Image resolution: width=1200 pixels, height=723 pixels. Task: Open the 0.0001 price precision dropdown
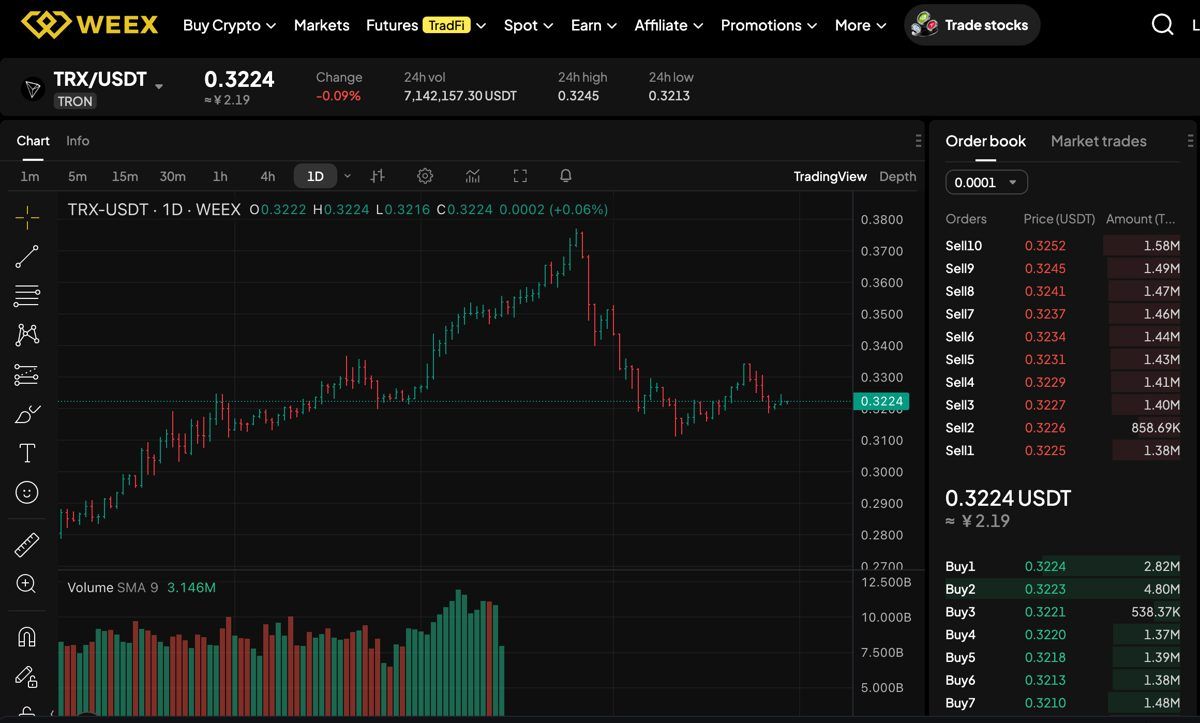click(986, 183)
